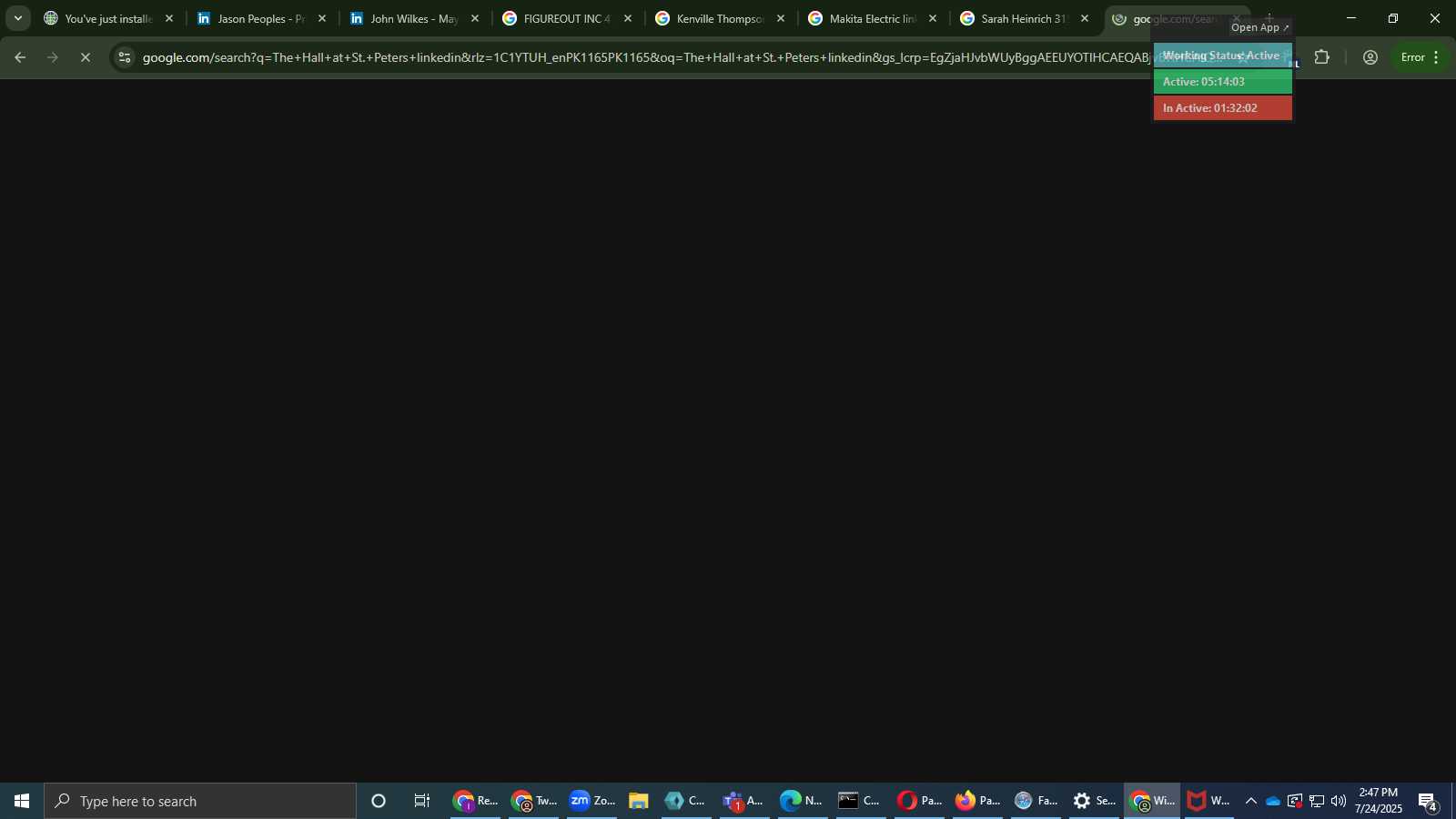Open active Chrome Wi... taskbar item
The image size is (1456, 819).
[1152, 801]
